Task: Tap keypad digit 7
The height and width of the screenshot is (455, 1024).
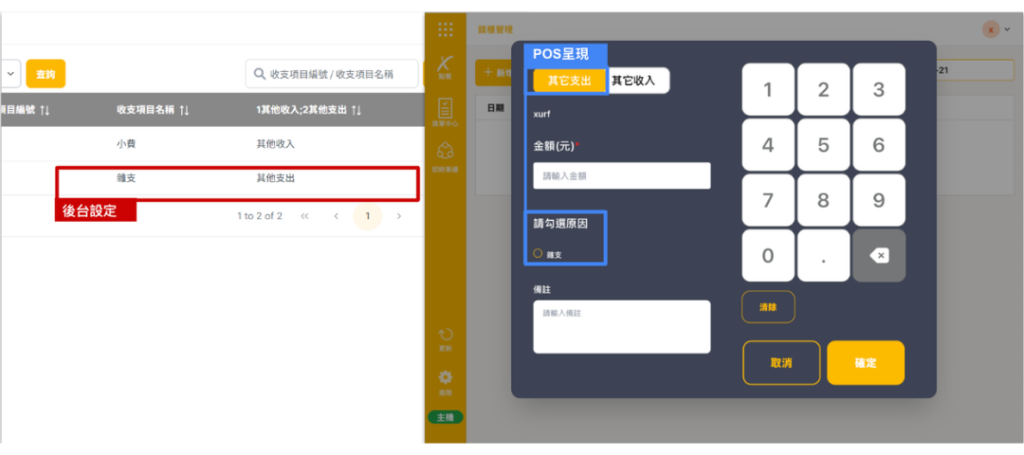Action: tap(768, 200)
